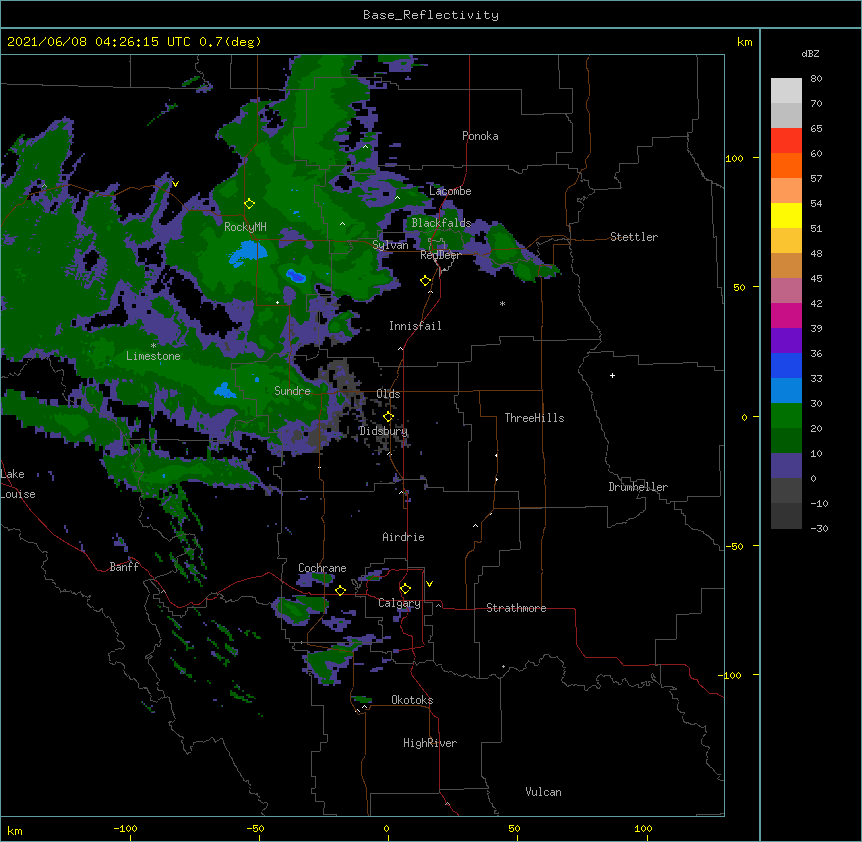This screenshot has width=862, height=842.
Task: Click the yellow diamond marker above Calgary label
Action: click(x=405, y=589)
